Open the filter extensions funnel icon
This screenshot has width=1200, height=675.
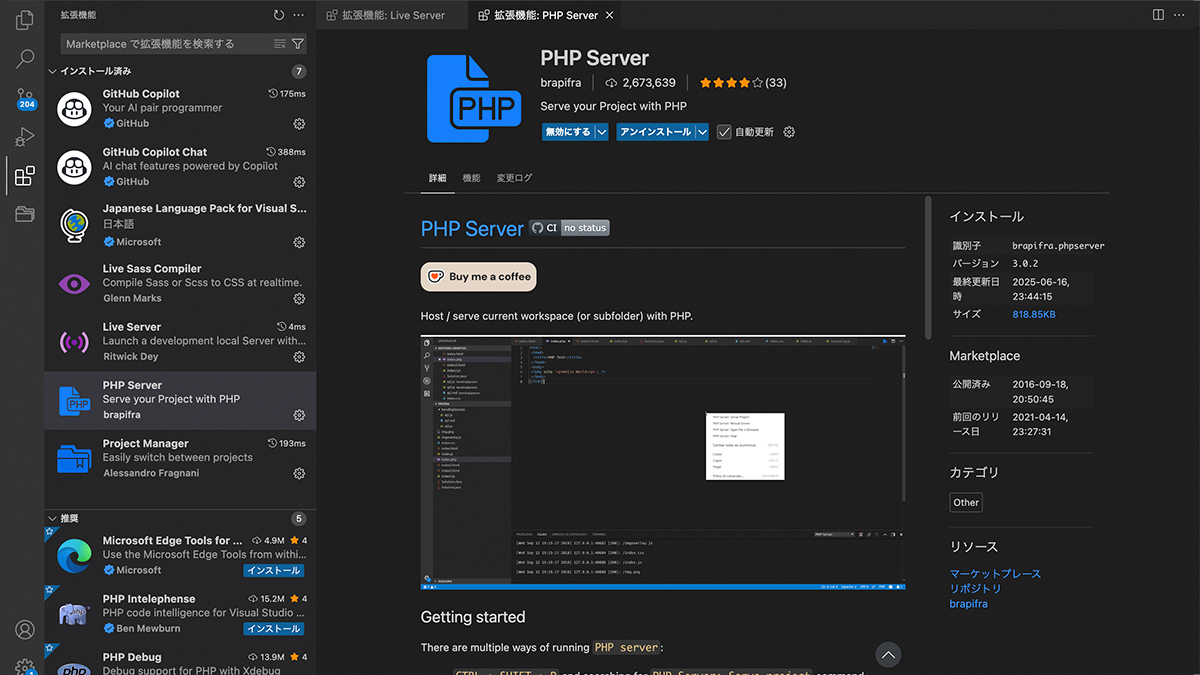pos(298,44)
